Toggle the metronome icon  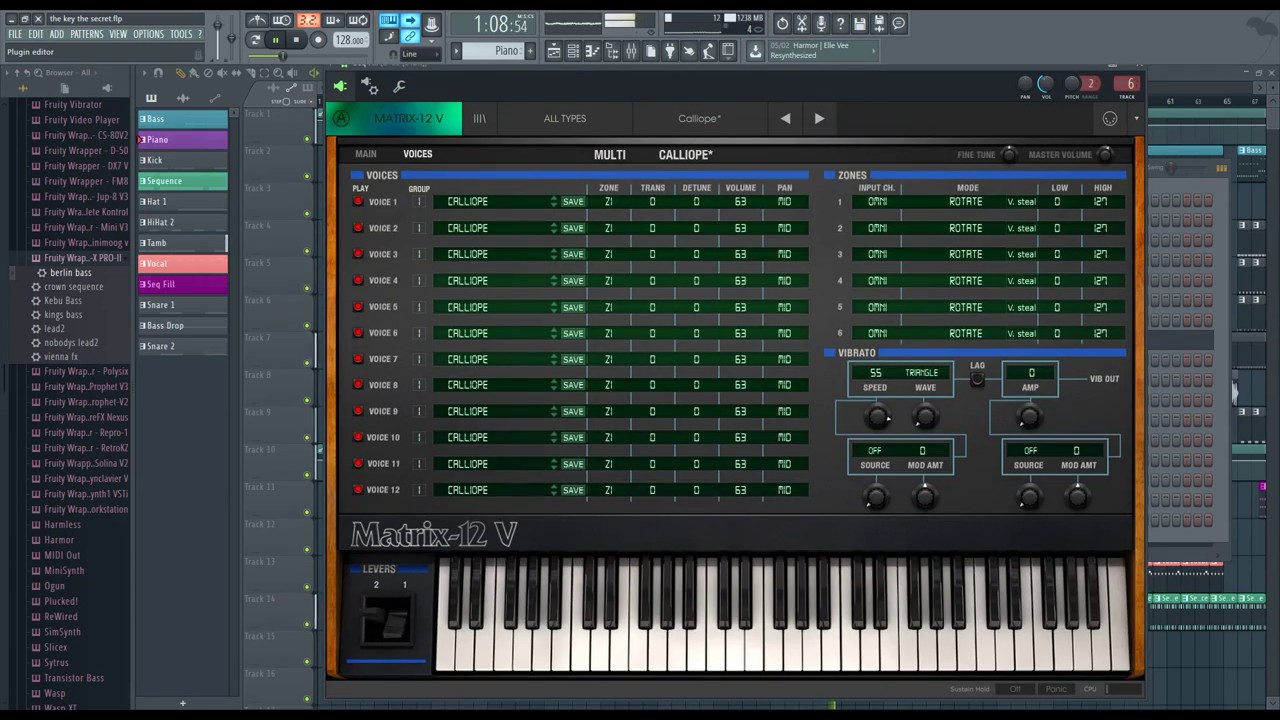point(257,21)
